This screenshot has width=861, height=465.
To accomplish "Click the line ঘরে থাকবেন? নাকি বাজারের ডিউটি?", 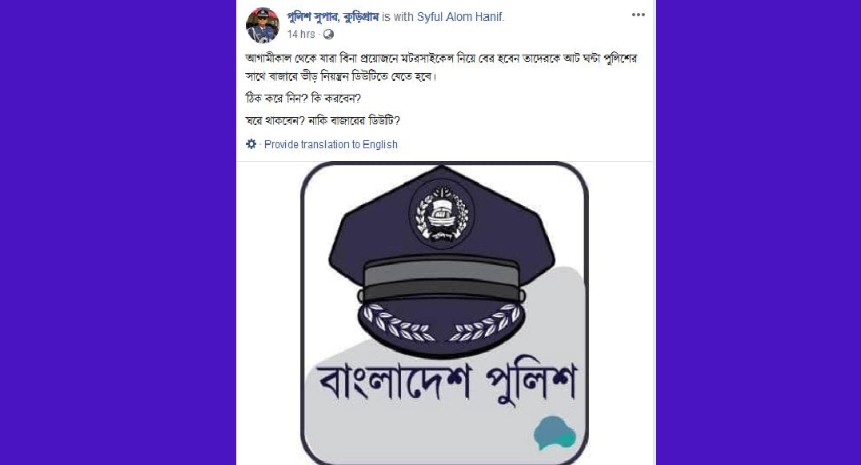I will click(x=323, y=121).
